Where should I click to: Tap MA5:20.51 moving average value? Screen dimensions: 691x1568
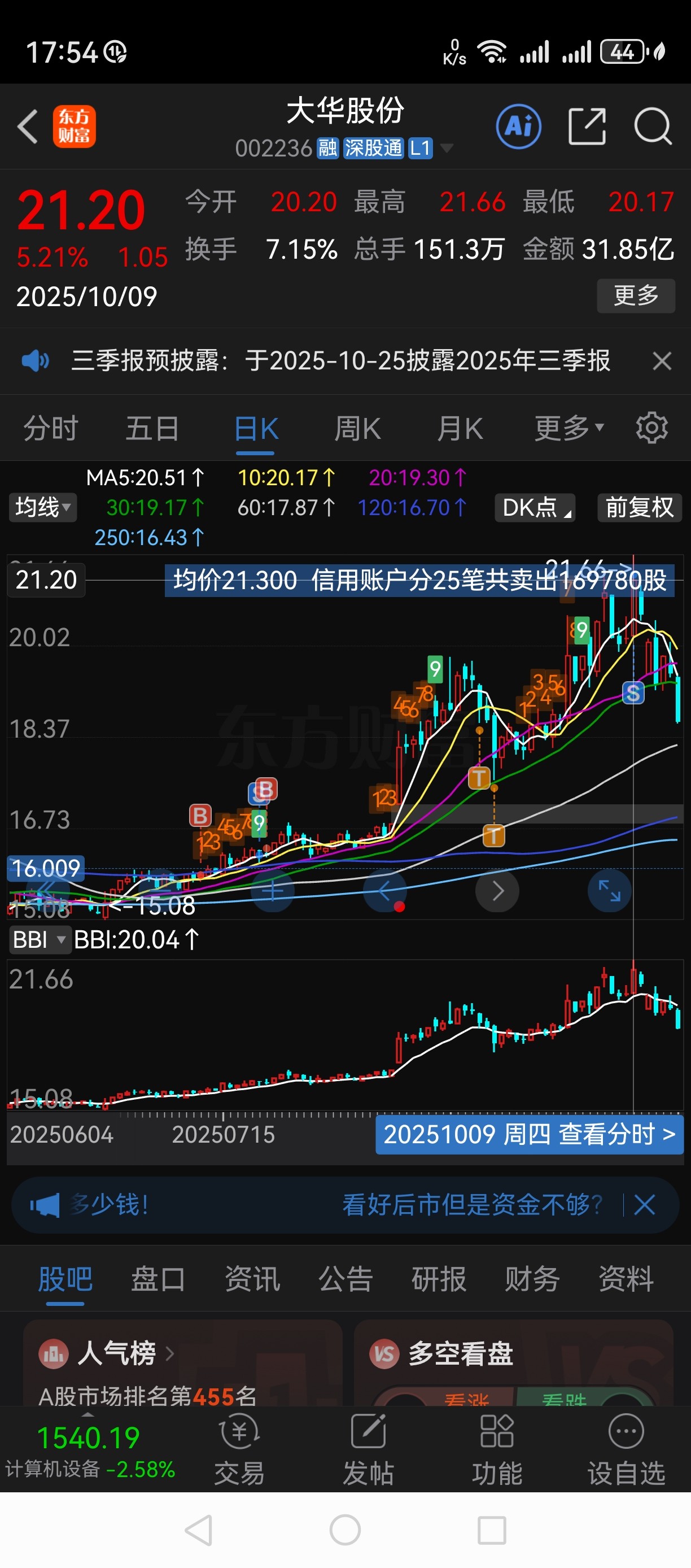146,478
